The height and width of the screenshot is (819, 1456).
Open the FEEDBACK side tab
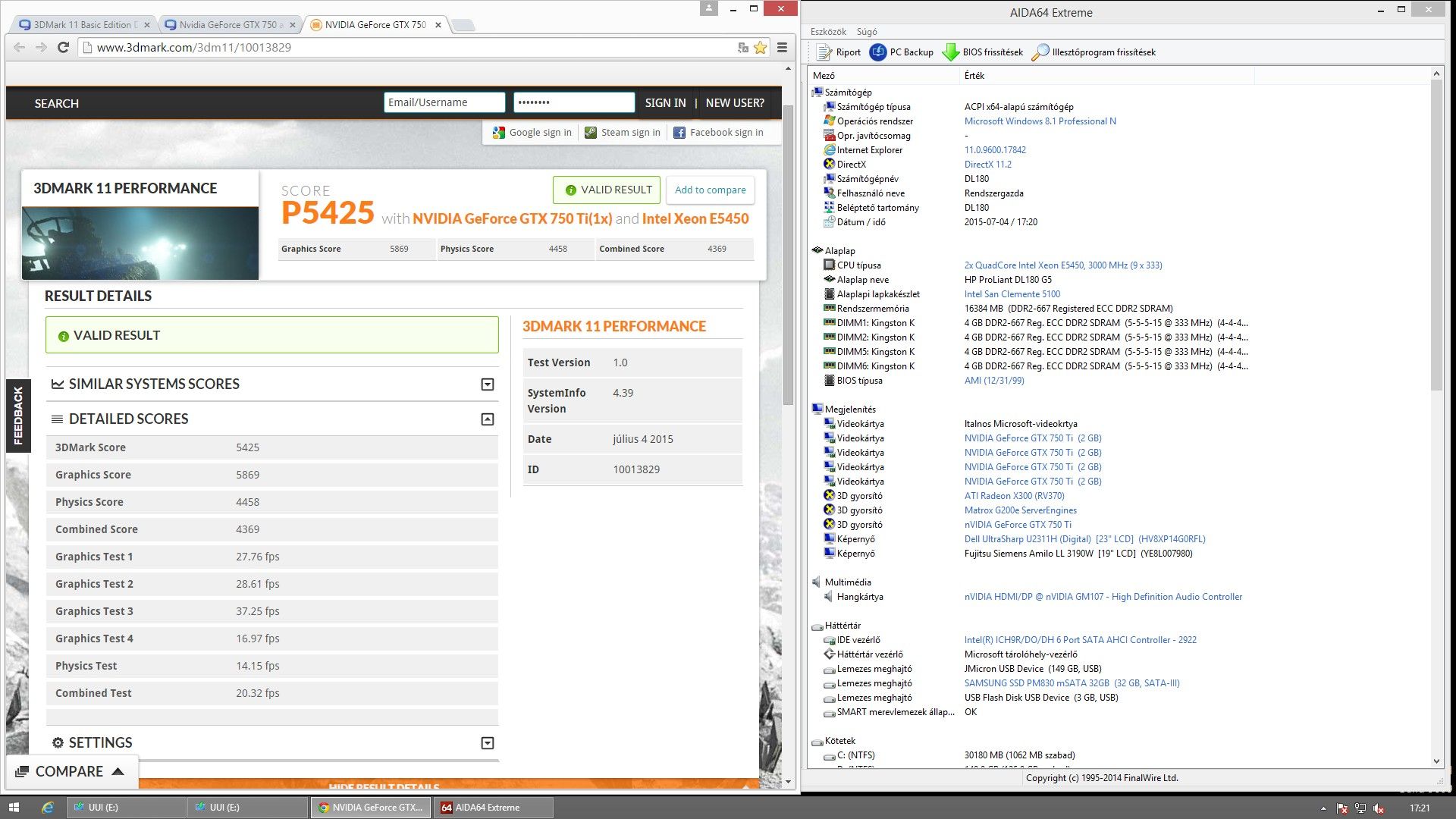tap(18, 416)
